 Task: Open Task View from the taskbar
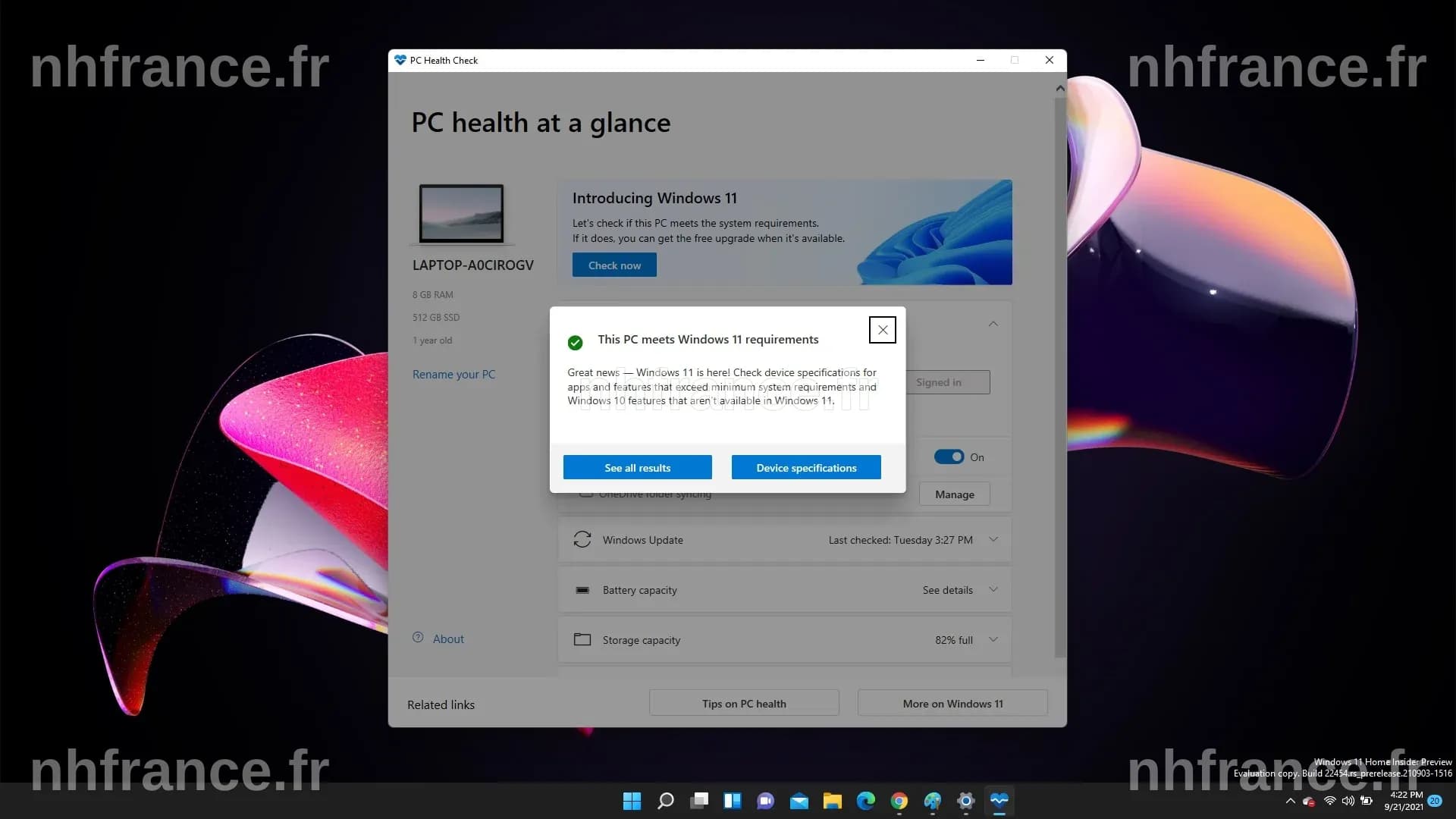(698, 801)
